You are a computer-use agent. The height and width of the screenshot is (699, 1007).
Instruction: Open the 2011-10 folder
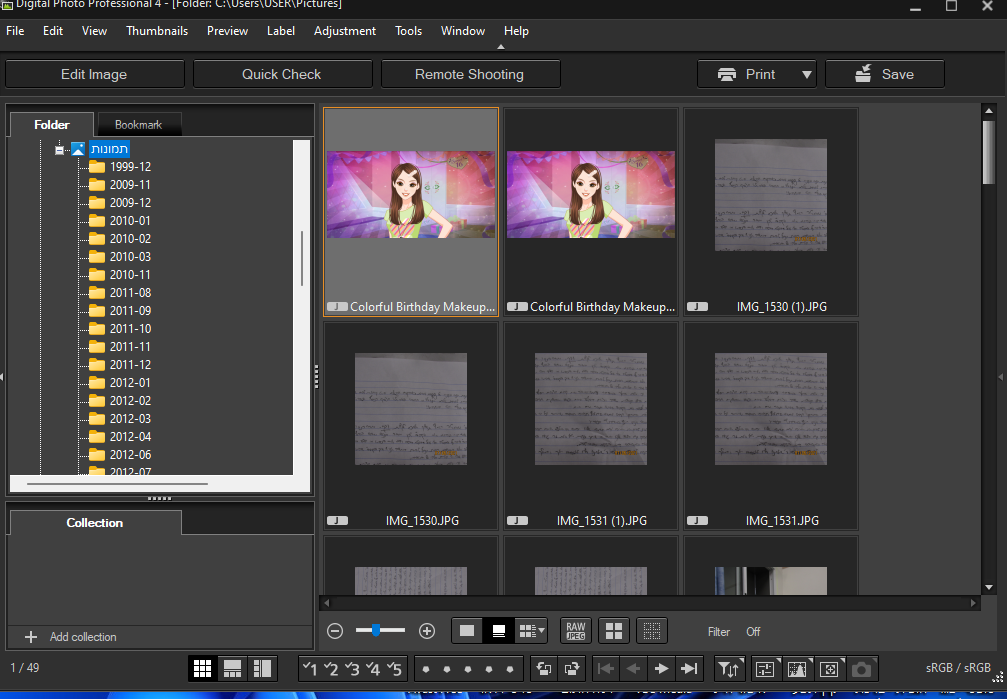tap(121, 328)
